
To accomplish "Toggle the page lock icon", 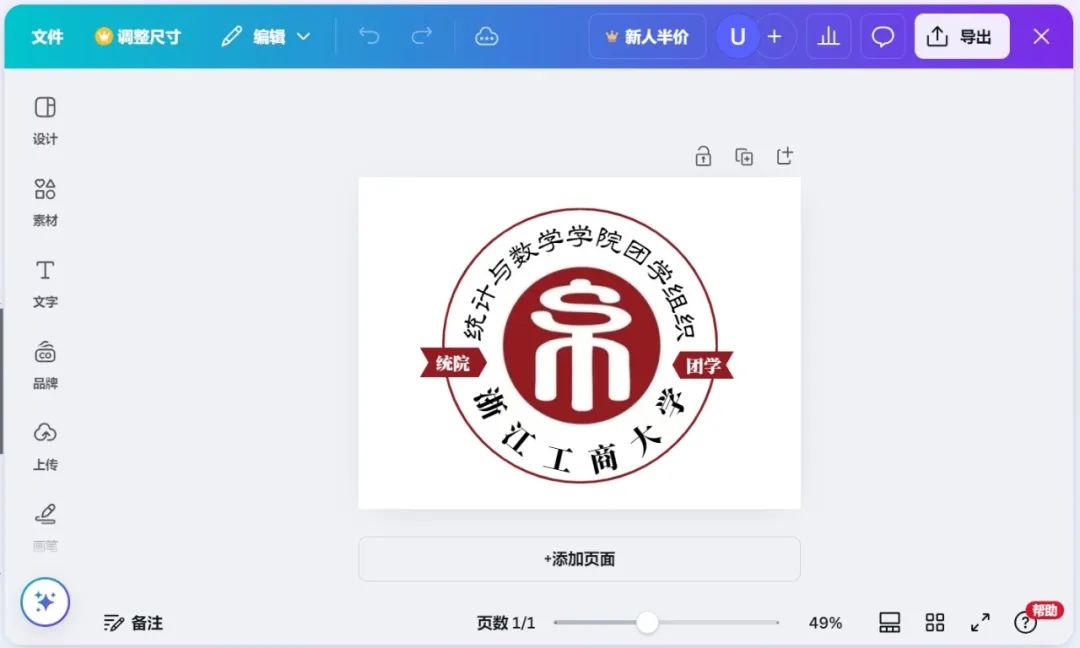I will 703,156.
